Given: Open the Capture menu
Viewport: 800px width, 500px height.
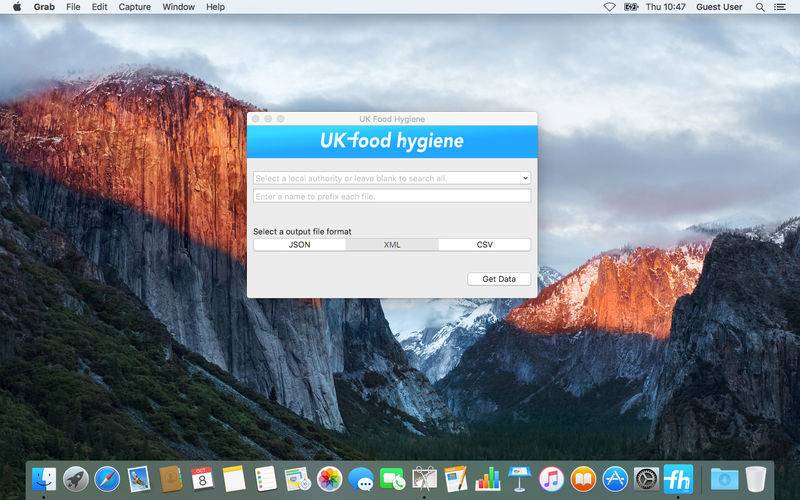Looking at the screenshot, I should click(x=135, y=7).
